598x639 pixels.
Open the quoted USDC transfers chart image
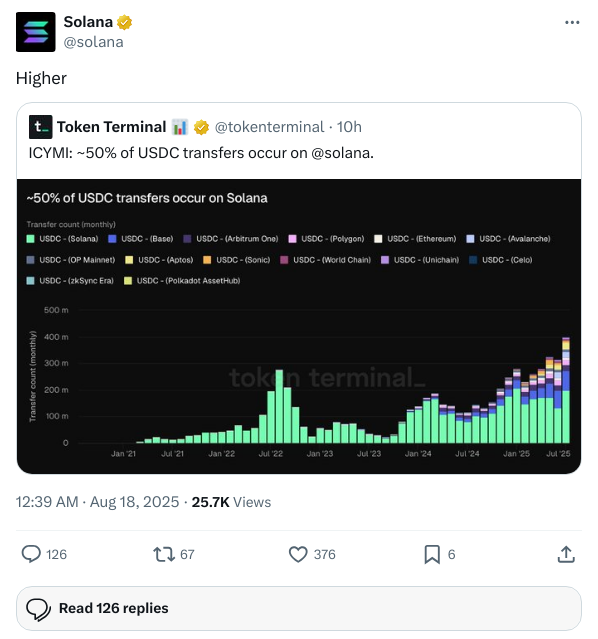(x=299, y=326)
